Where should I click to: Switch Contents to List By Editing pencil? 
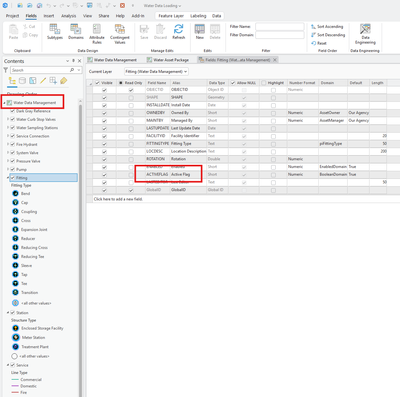tap(43, 81)
